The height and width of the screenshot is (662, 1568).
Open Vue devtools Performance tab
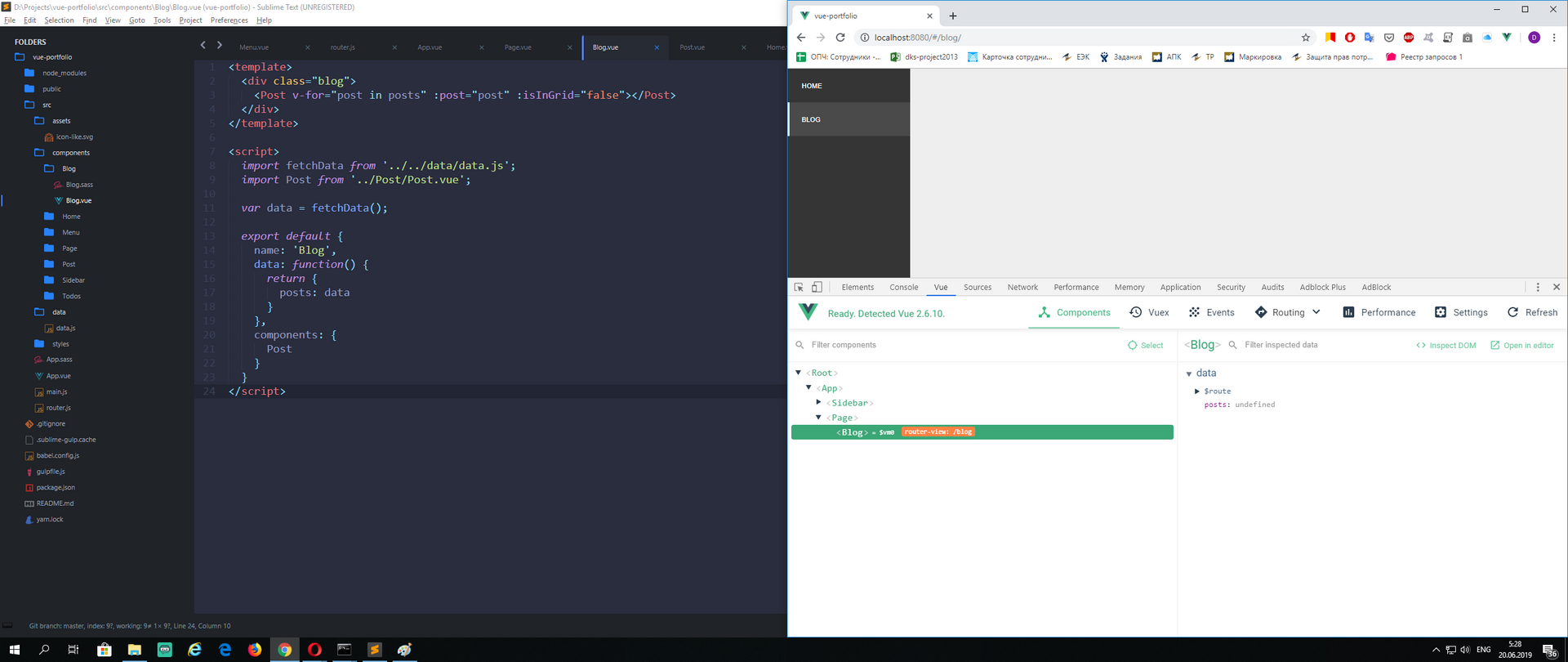[1379, 312]
